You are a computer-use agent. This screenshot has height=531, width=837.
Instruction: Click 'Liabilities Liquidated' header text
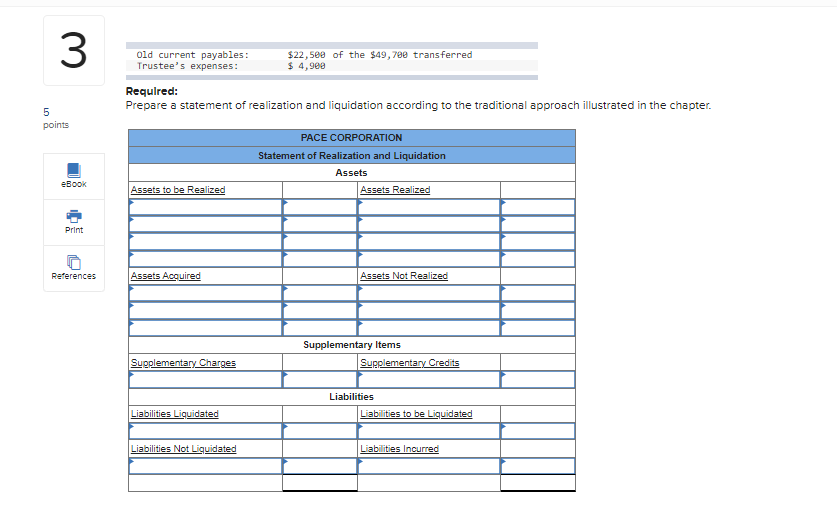(x=175, y=414)
